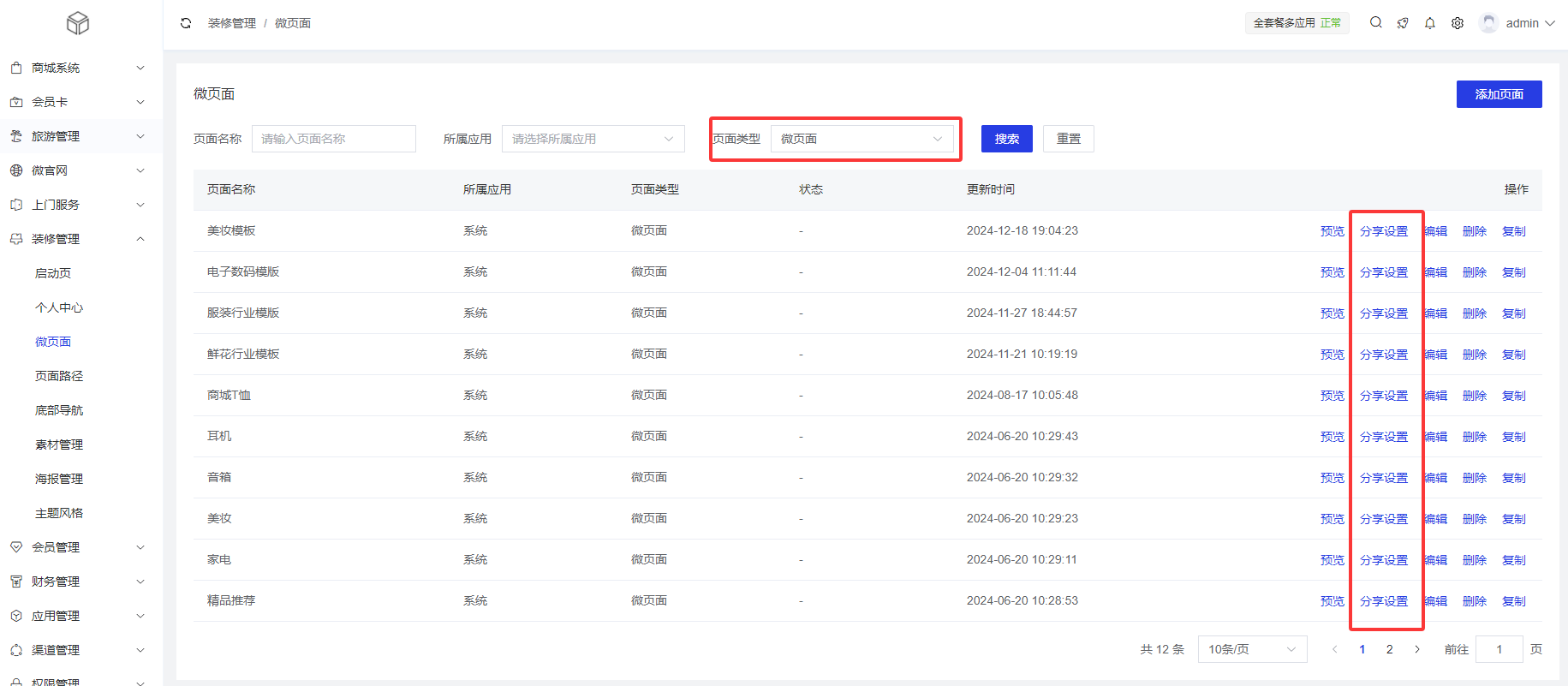Open the 页面类型 dropdown showing 微页面
This screenshot has width=1568, height=686.
click(x=861, y=139)
